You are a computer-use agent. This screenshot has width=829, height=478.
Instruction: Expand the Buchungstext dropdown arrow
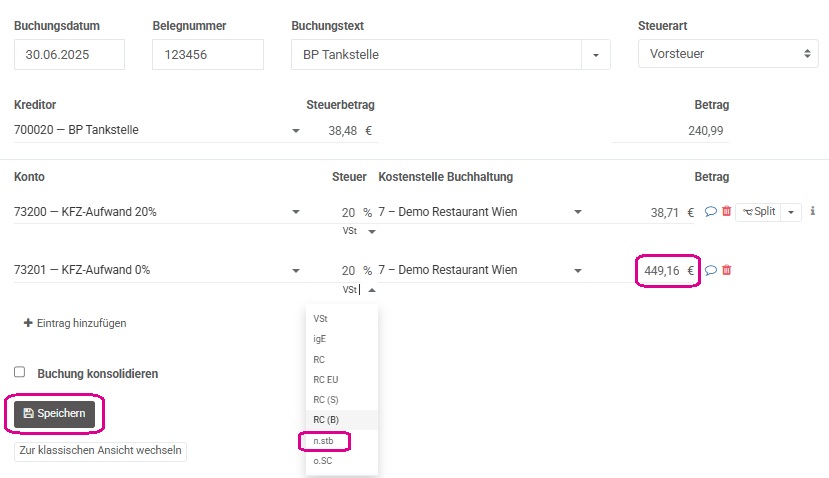[596, 54]
